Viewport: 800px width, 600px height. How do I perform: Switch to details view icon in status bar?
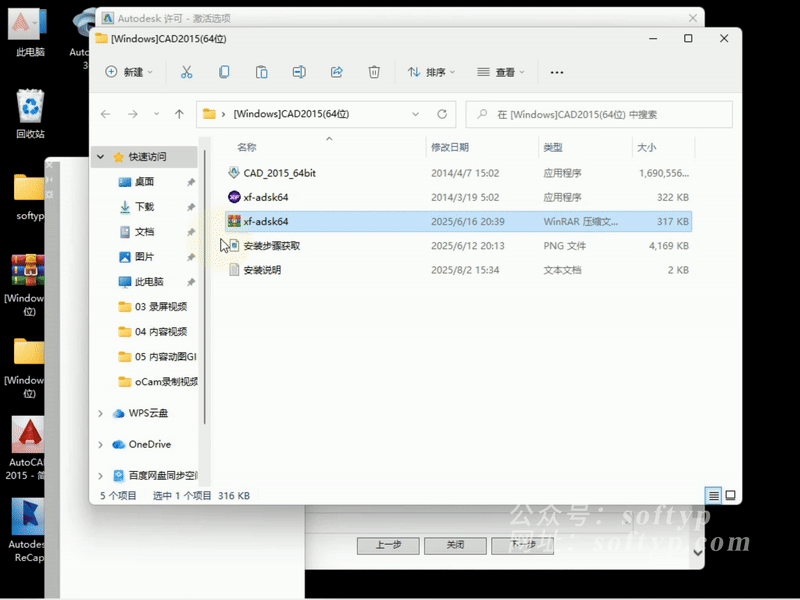pyautogui.click(x=713, y=495)
